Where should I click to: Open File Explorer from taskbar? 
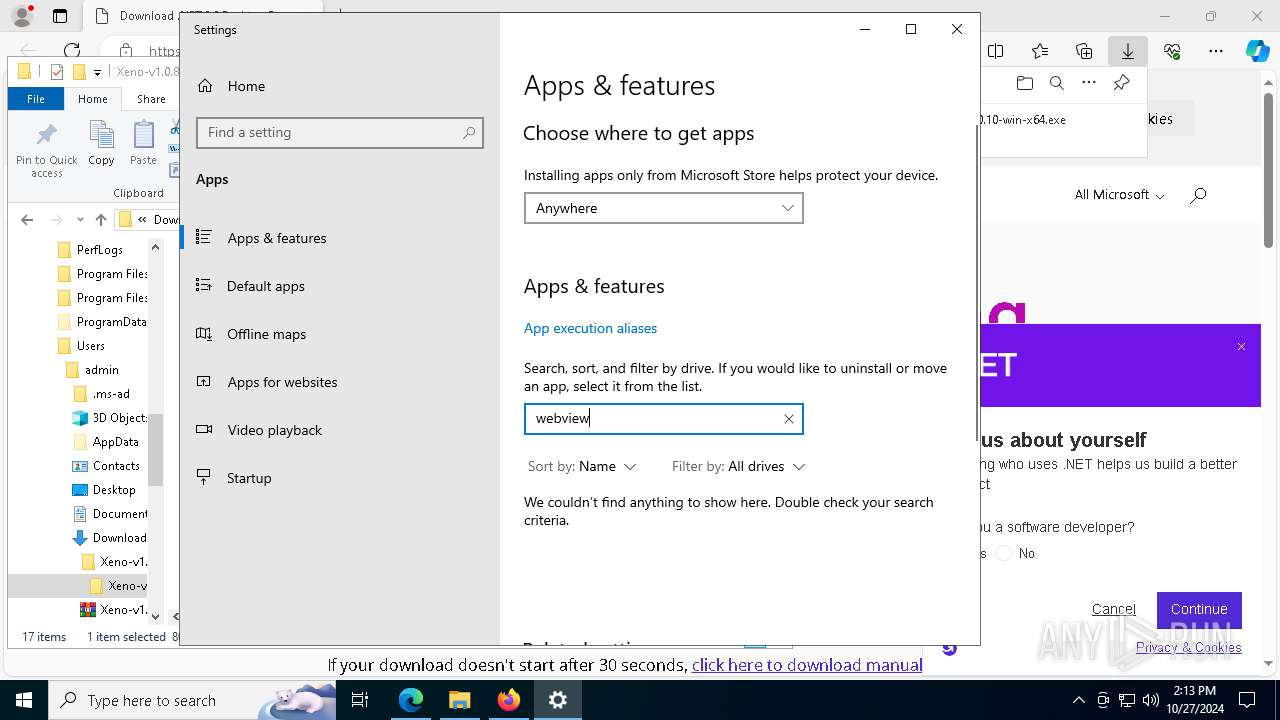(x=460, y=700)
